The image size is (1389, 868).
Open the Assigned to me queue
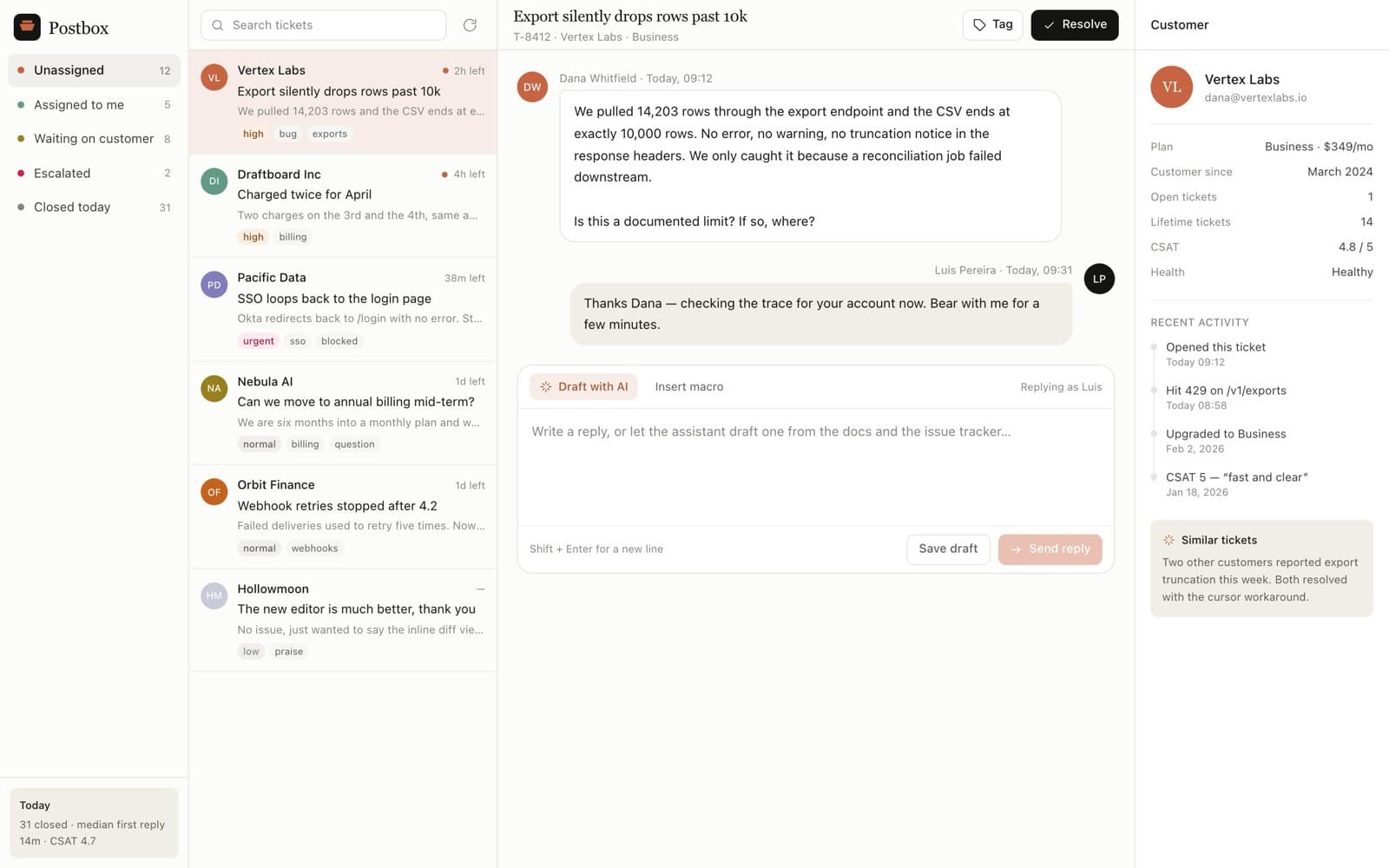click(94, 105)
